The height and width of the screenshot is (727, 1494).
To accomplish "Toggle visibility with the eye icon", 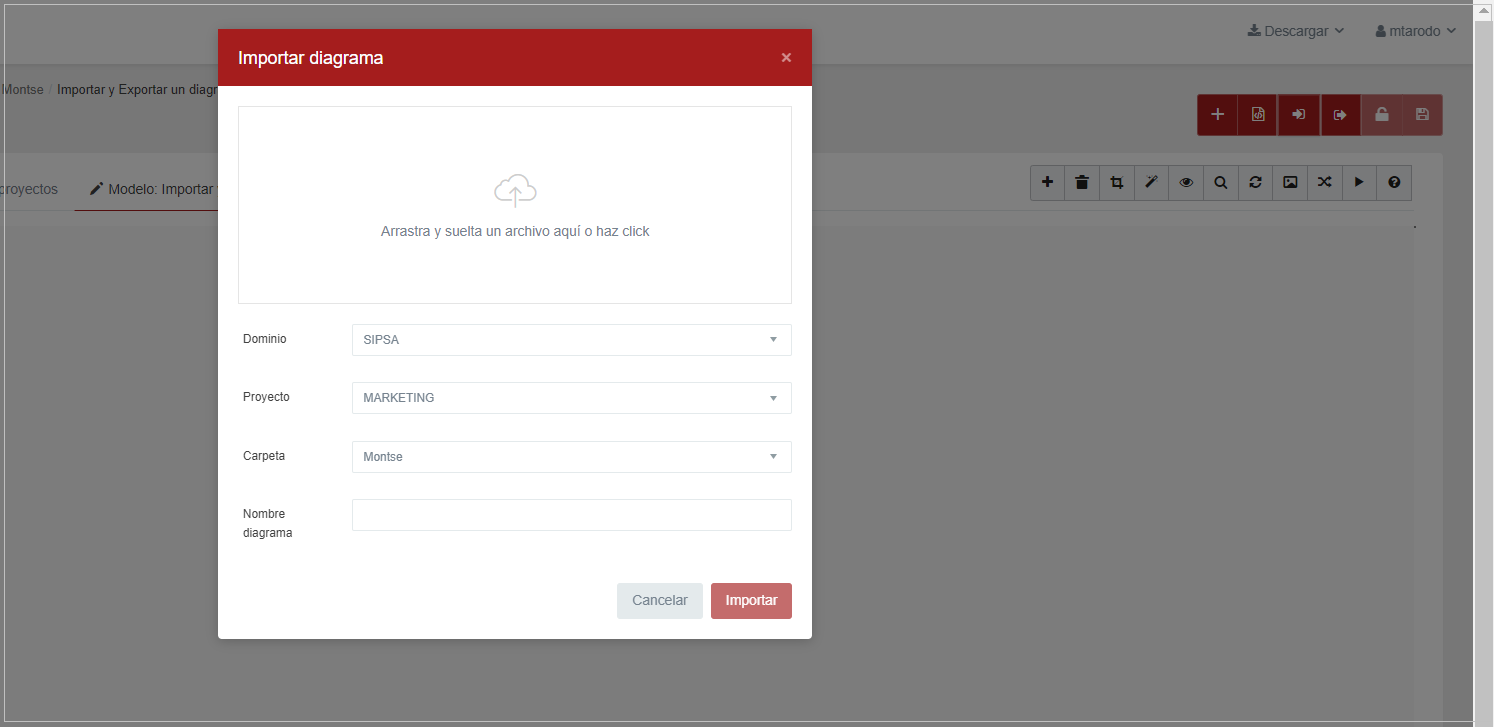I will tap(1186, 182).
